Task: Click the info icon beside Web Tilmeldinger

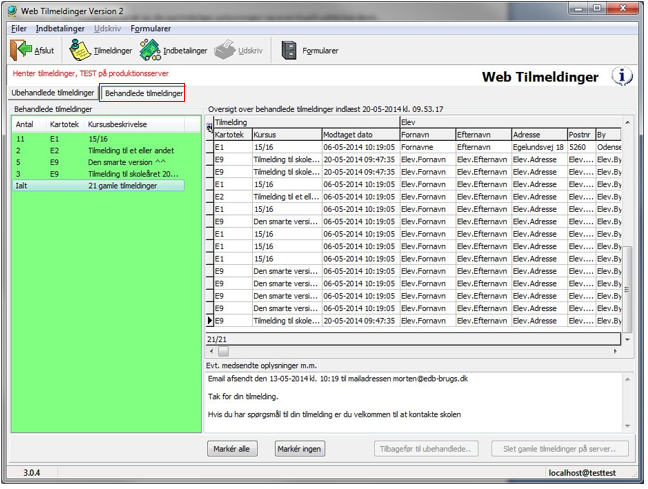Action: [x=622, y=76]
